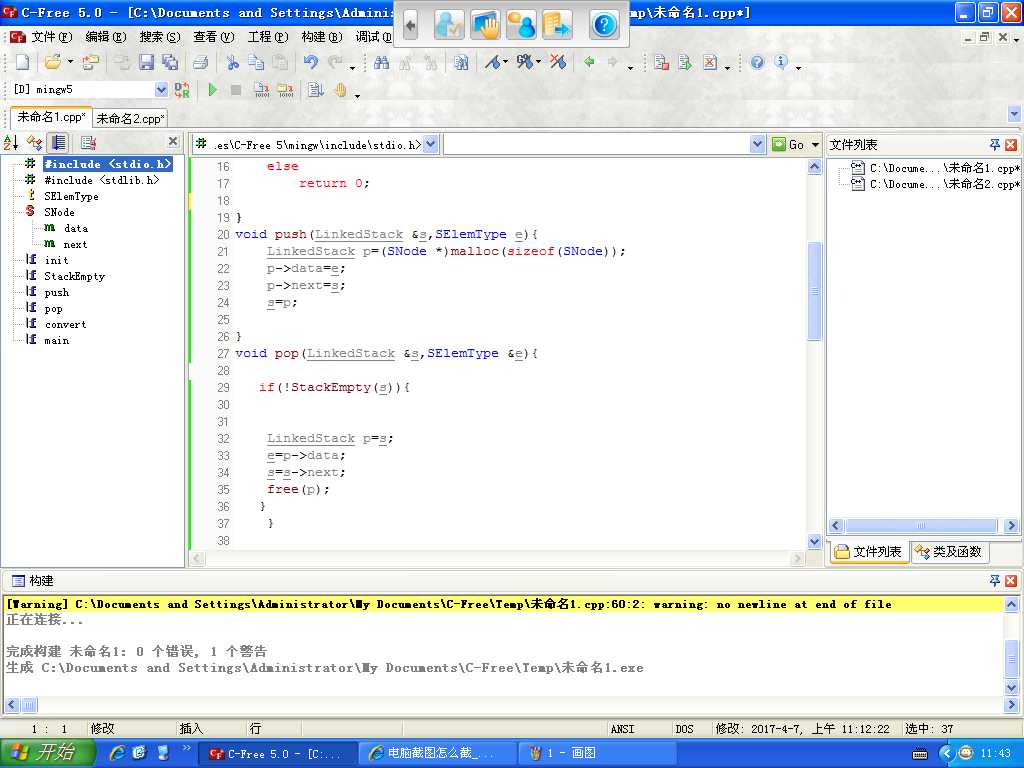The height and width of the screenshot is (768, 1024).
Task: Click the Cut scissors icon
Action: coord(232,62)
